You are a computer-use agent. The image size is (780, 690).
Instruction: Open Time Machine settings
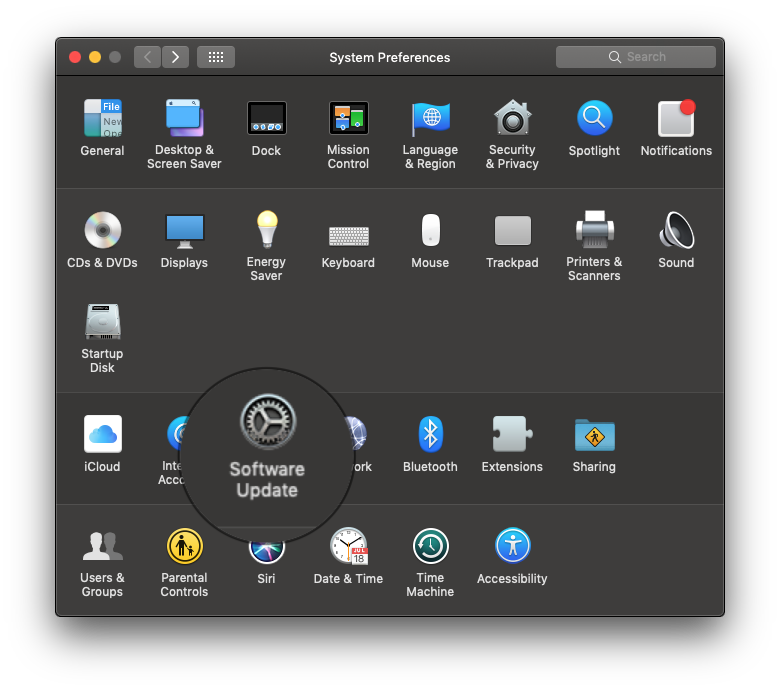point(430,546)
